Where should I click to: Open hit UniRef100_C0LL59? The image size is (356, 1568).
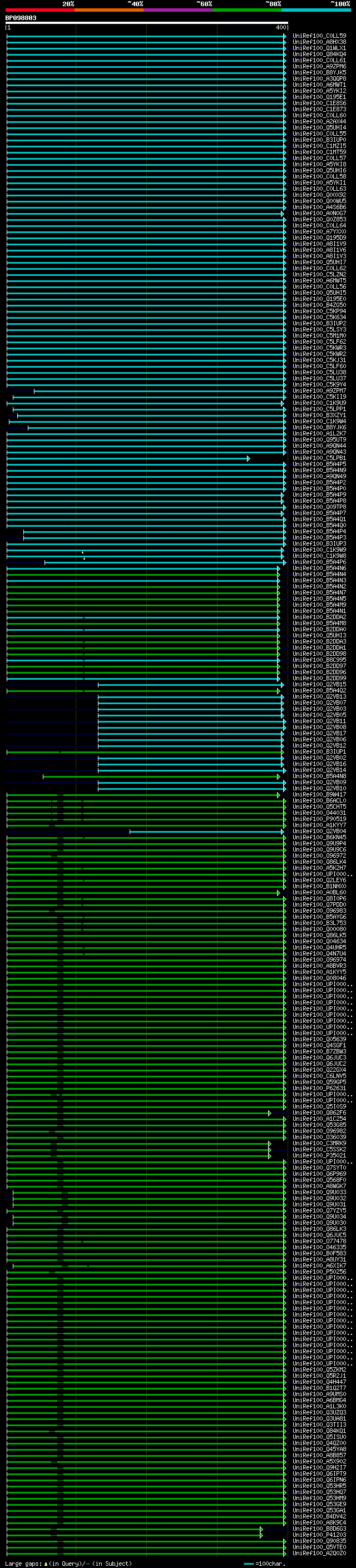319,36
